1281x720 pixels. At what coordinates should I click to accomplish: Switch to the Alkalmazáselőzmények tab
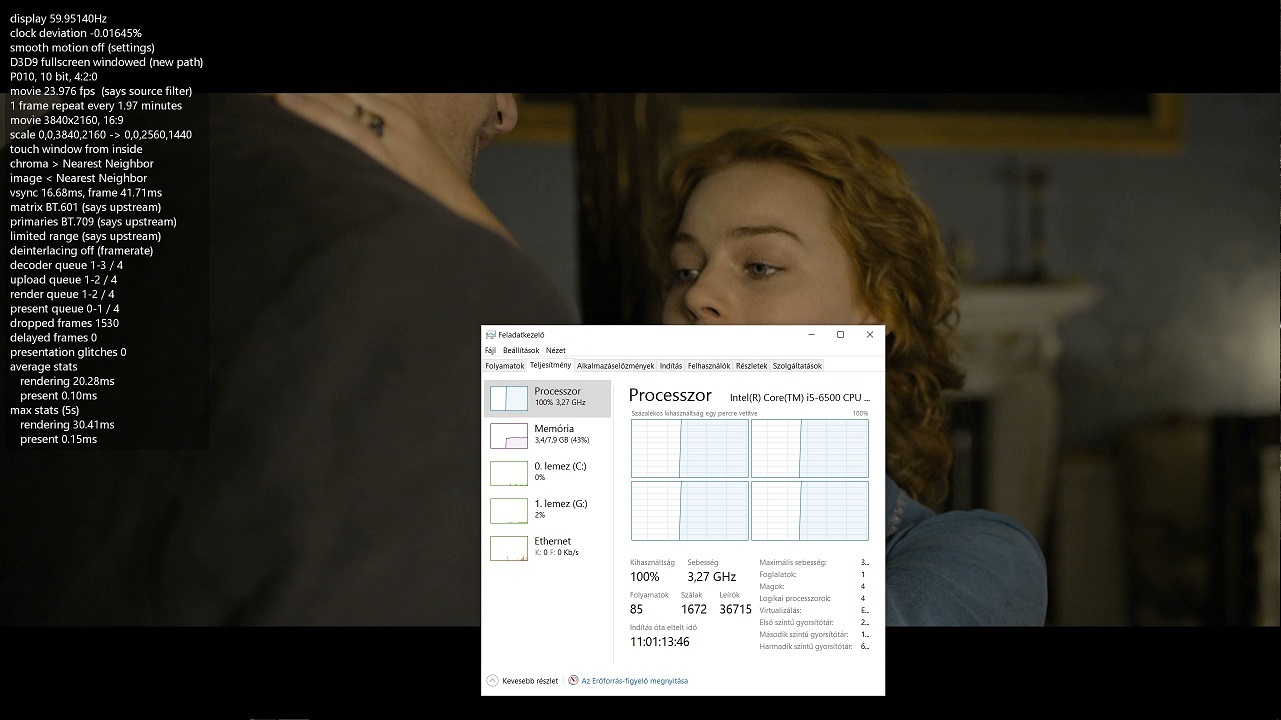[x=615, y=366]
